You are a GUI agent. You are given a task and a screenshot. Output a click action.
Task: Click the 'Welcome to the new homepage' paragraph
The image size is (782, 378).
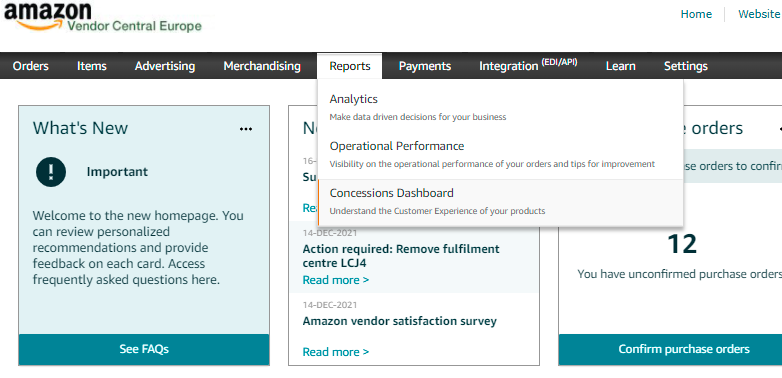(x=138, y=248)
